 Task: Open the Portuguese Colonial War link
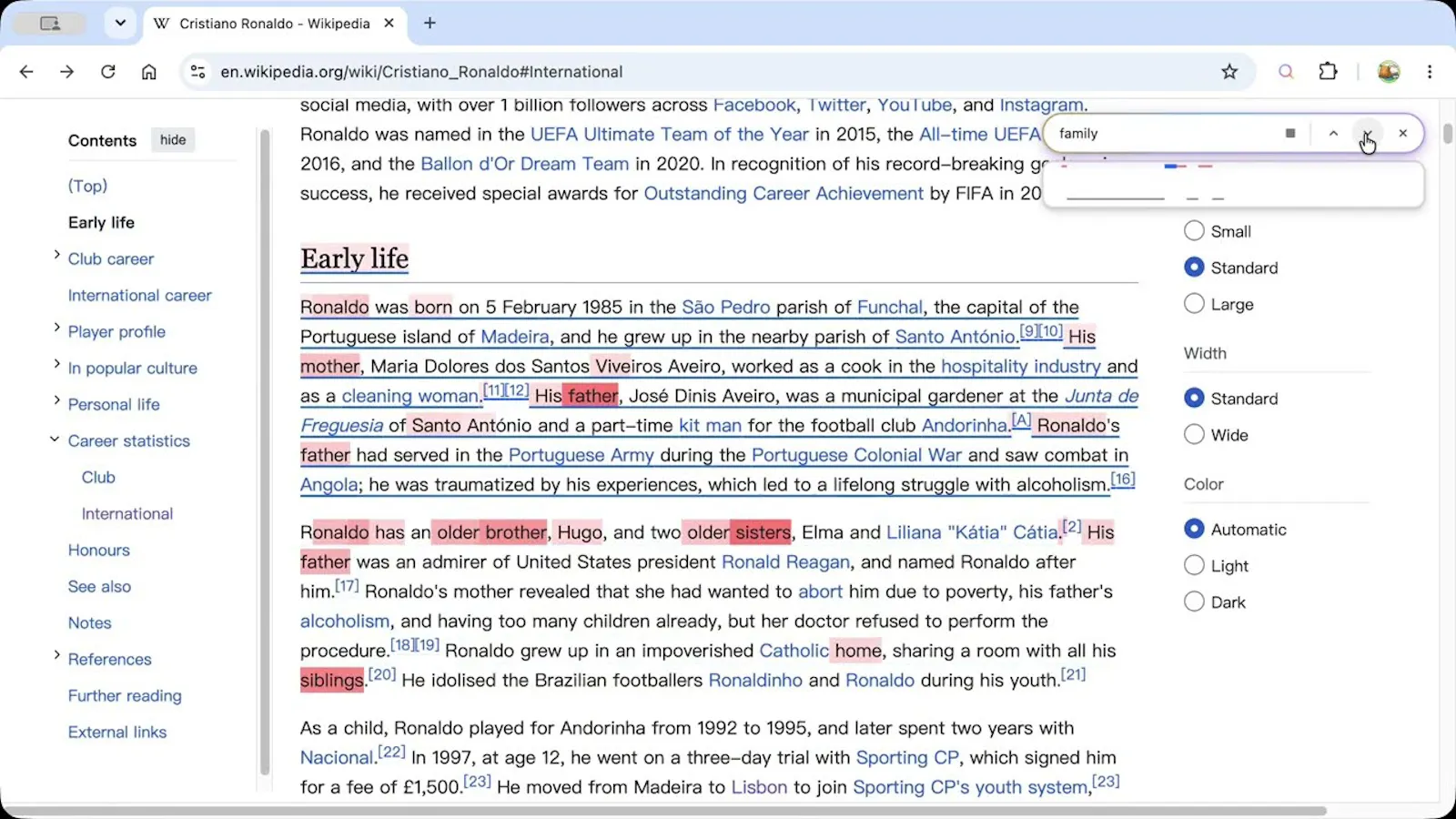pos(856,455)
